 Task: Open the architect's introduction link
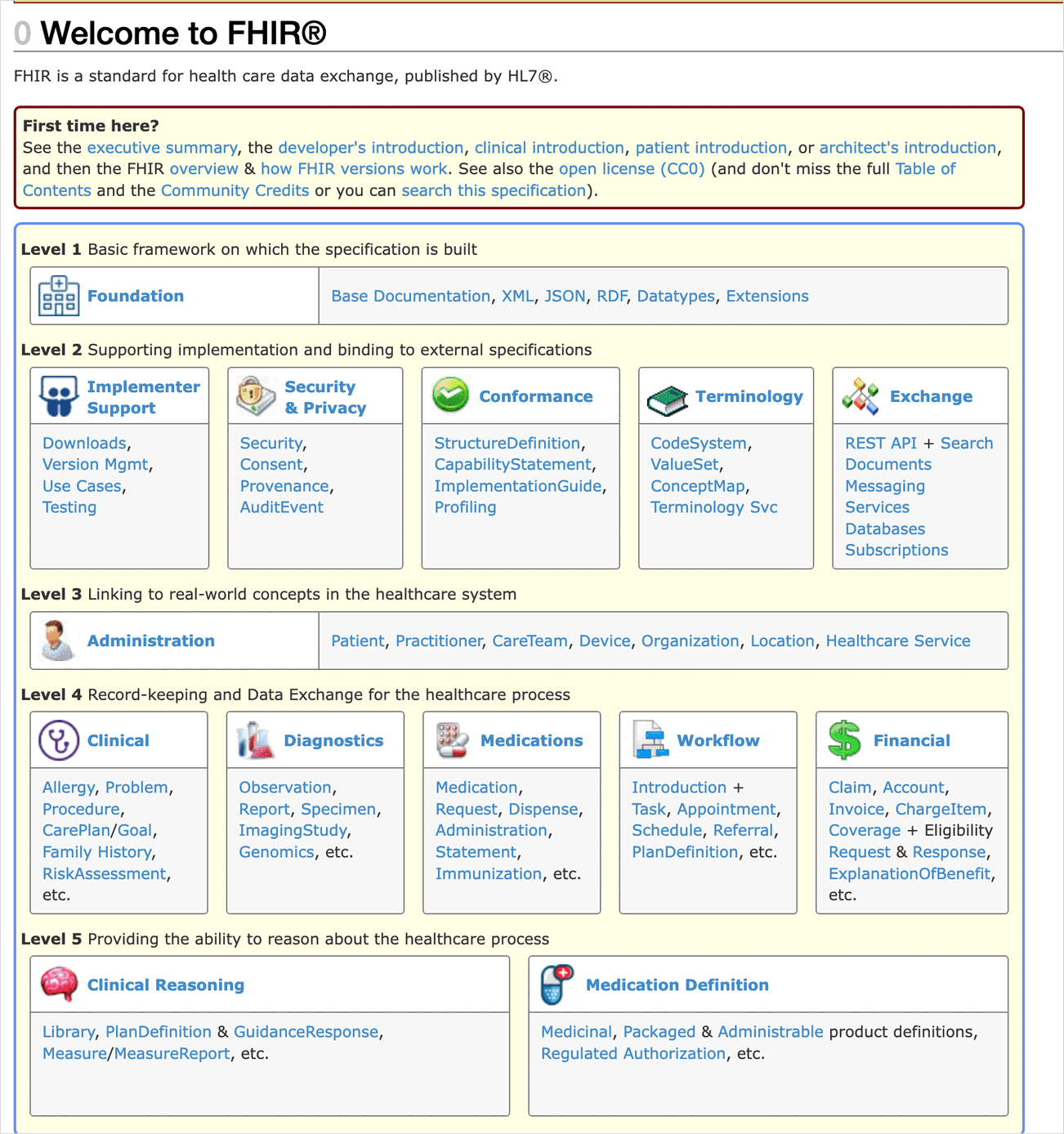908,148
